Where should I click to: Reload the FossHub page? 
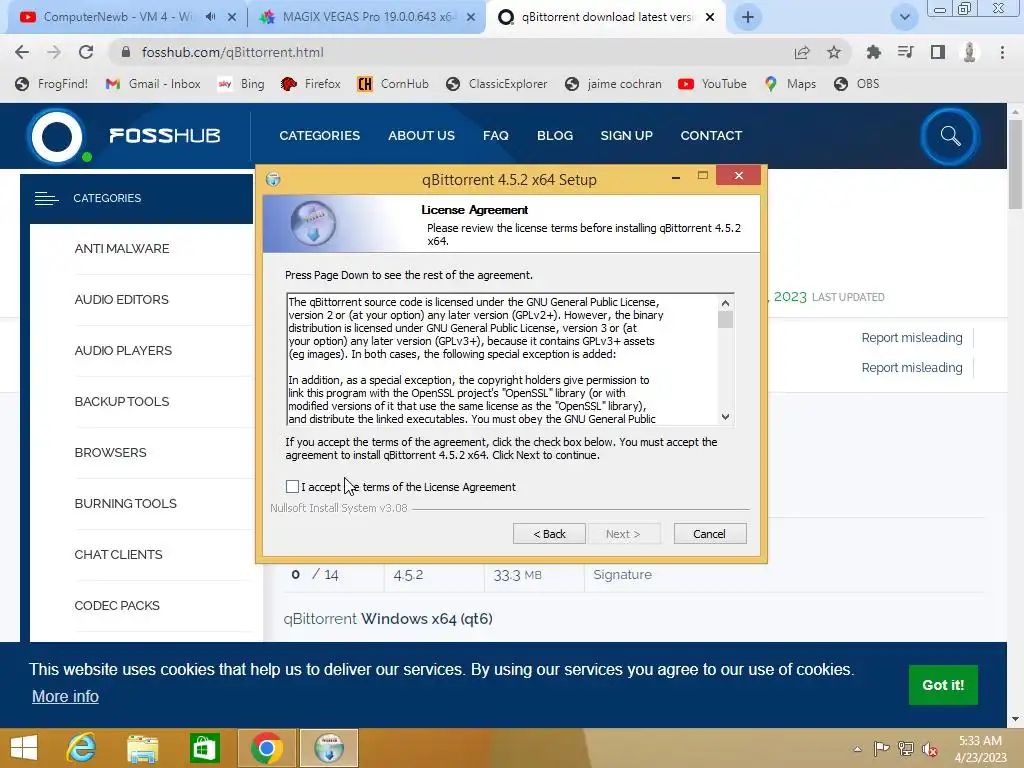click(86, 52)
